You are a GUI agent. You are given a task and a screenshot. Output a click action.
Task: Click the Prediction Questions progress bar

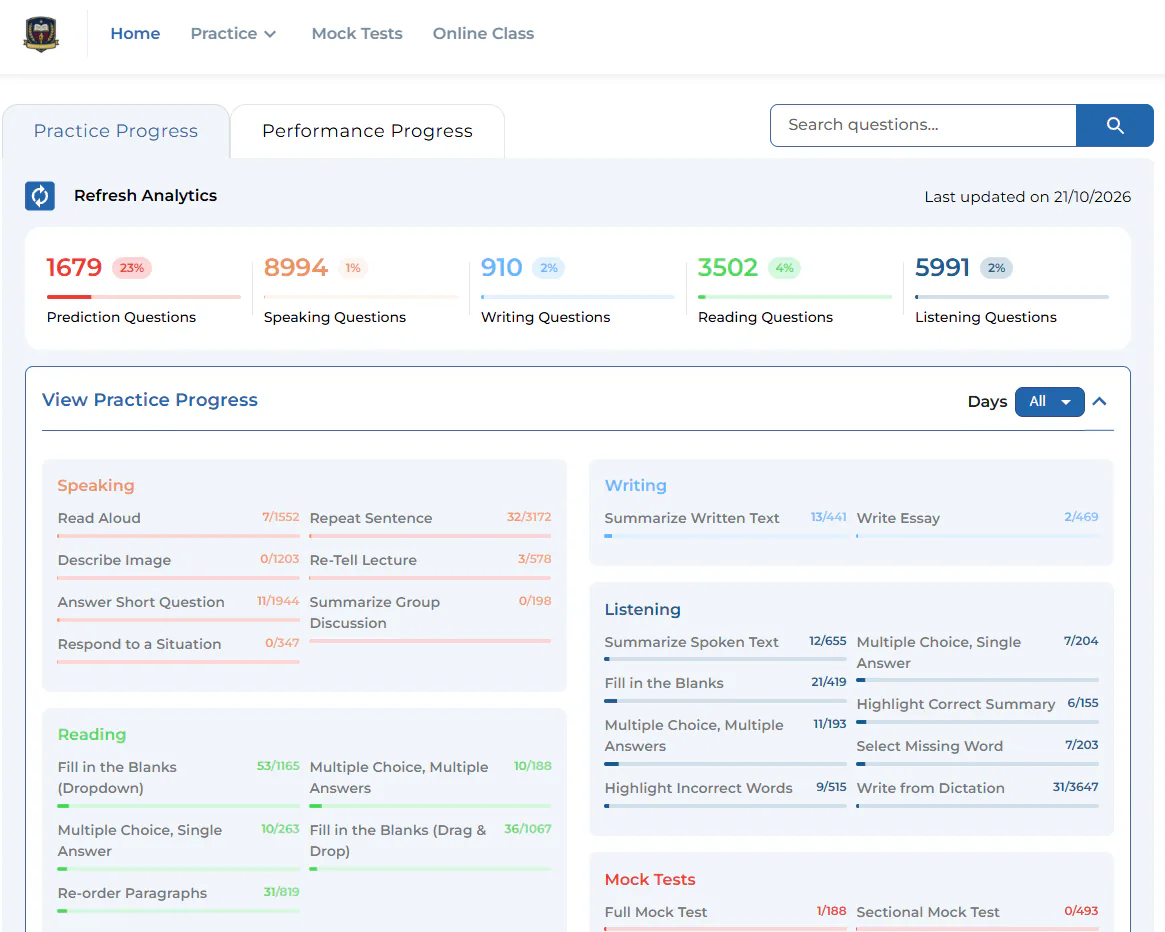[x=143, y=297]
